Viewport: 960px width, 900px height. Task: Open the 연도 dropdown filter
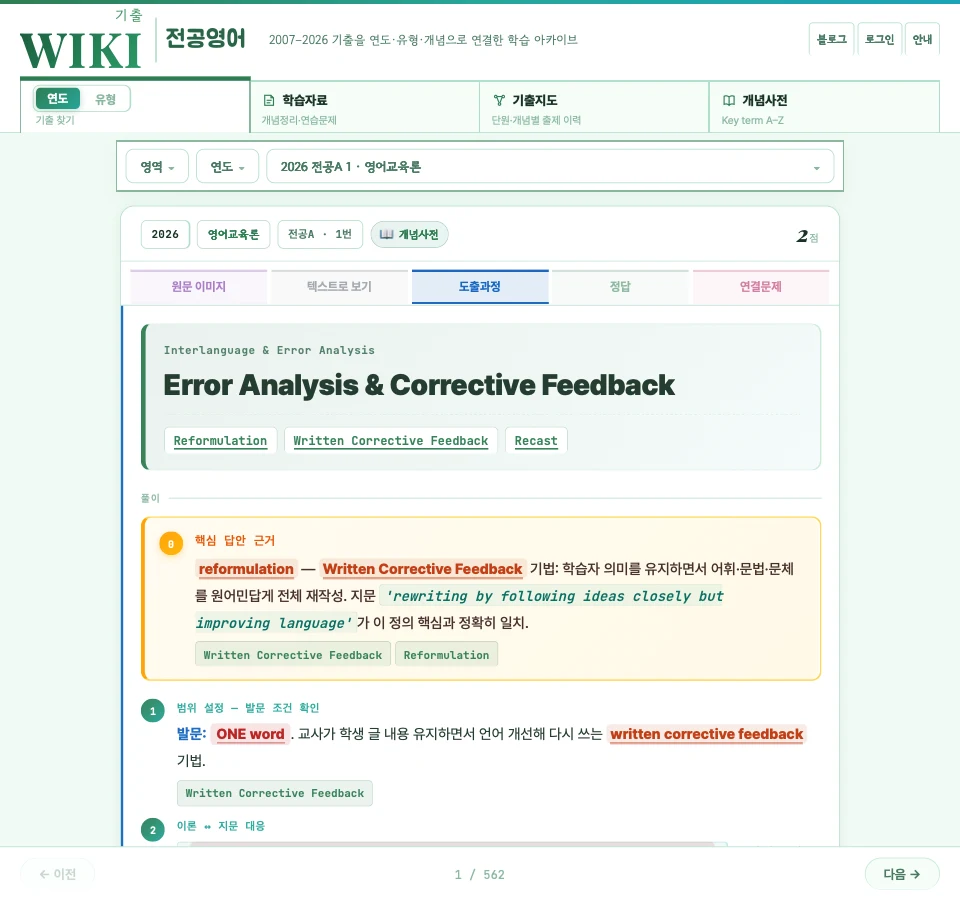tap(227, 167)
